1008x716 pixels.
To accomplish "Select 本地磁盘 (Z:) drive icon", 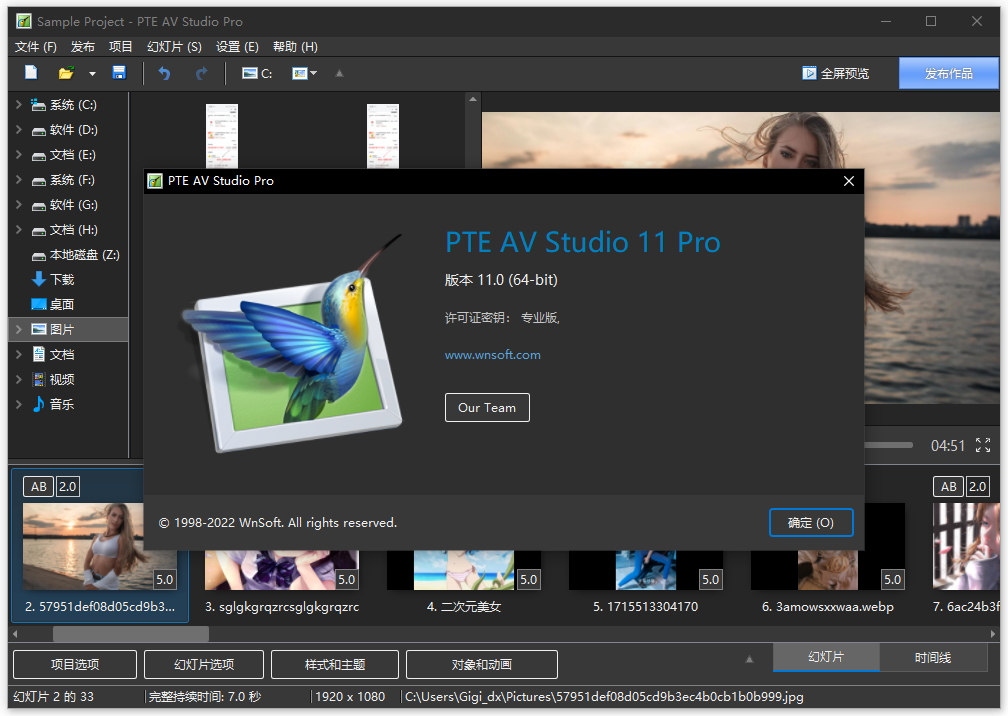I will point(39,256).
